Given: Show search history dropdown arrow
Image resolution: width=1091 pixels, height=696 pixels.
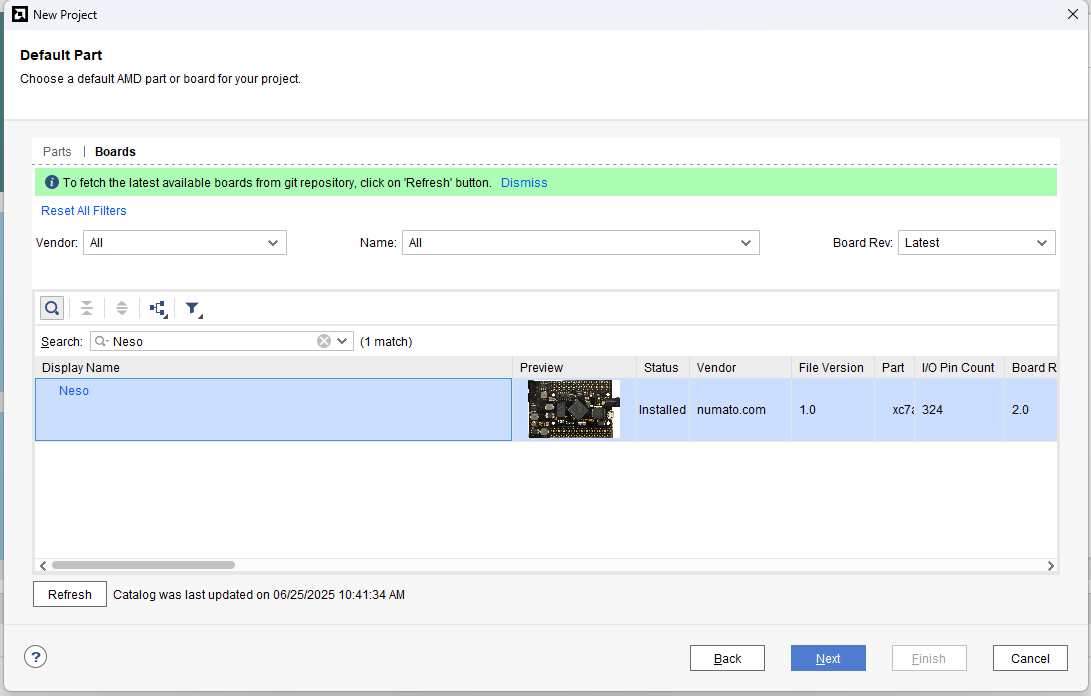Looking at the screenshot, I should (x=343, y=341).
